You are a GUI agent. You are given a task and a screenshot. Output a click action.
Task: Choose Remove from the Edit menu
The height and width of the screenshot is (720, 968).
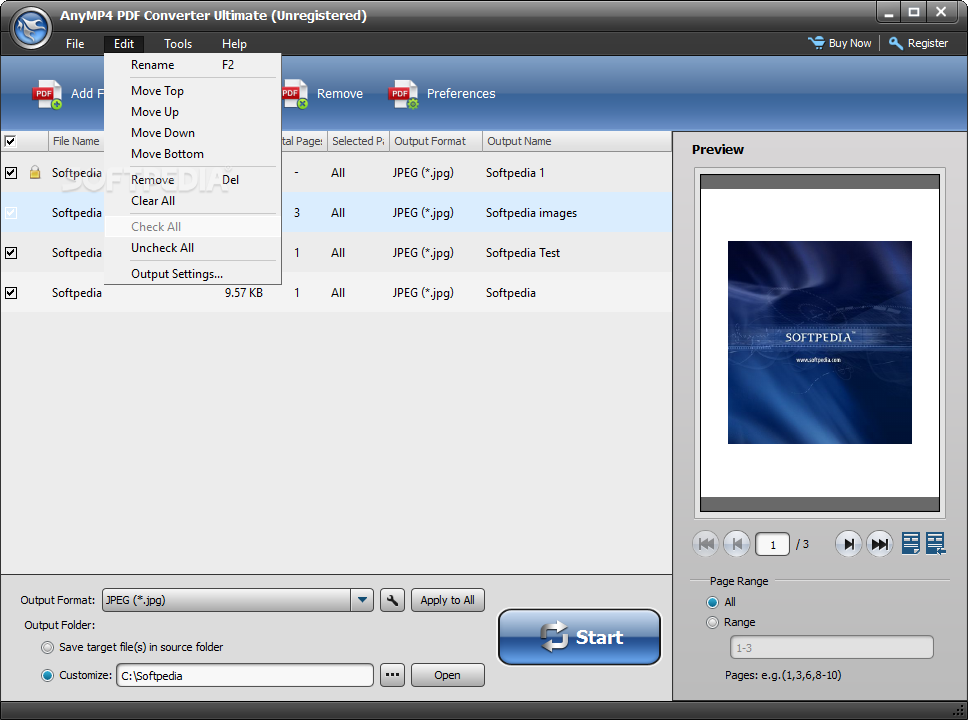pyautogui.click(x=193, y=180)
